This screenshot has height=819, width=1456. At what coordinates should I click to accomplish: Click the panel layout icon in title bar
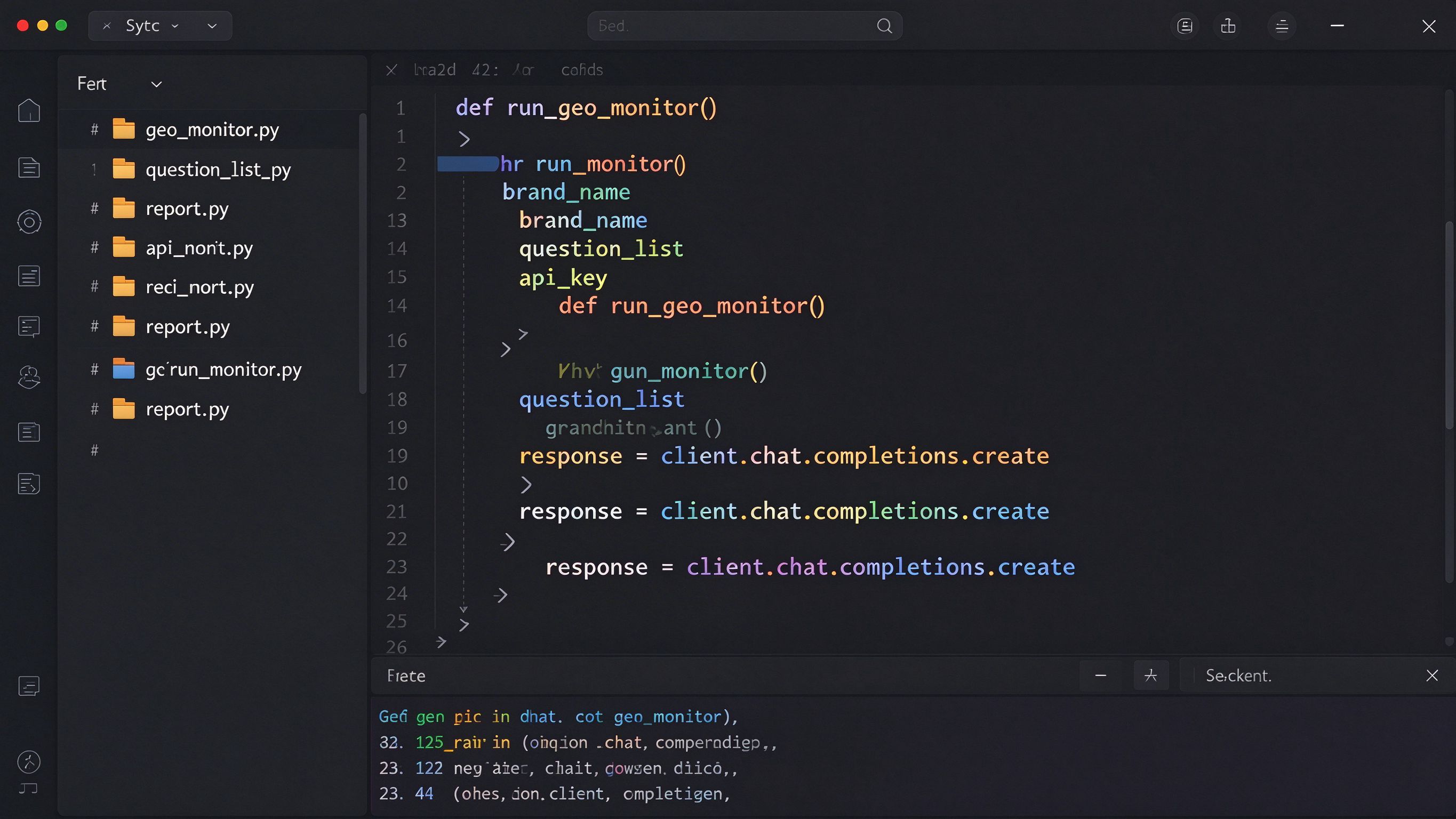[x=1185, y=26]
